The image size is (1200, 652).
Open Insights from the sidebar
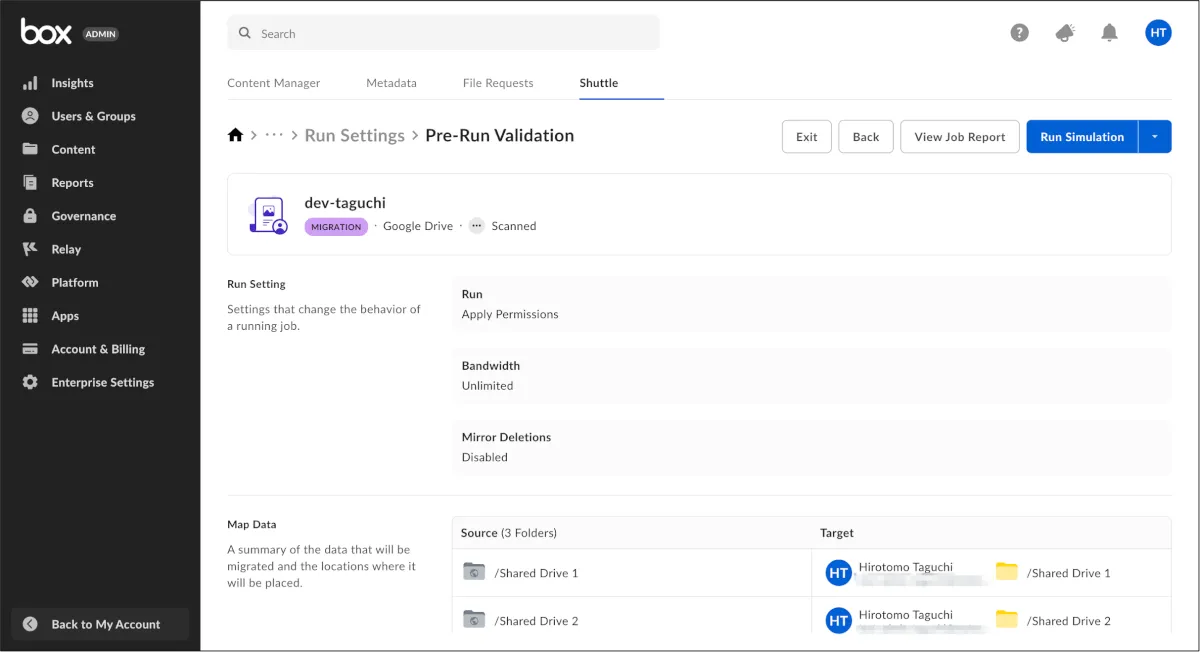point(72,83)
